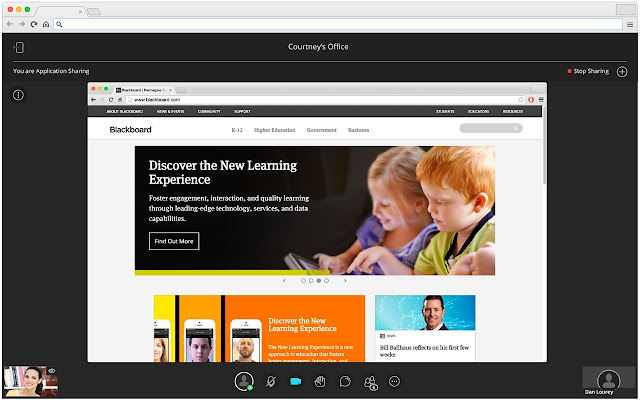This screenshot has width=640, height=400.
Task: Select the fourth carousel dot
Action: pyautogui.click(x=327, y=281)
